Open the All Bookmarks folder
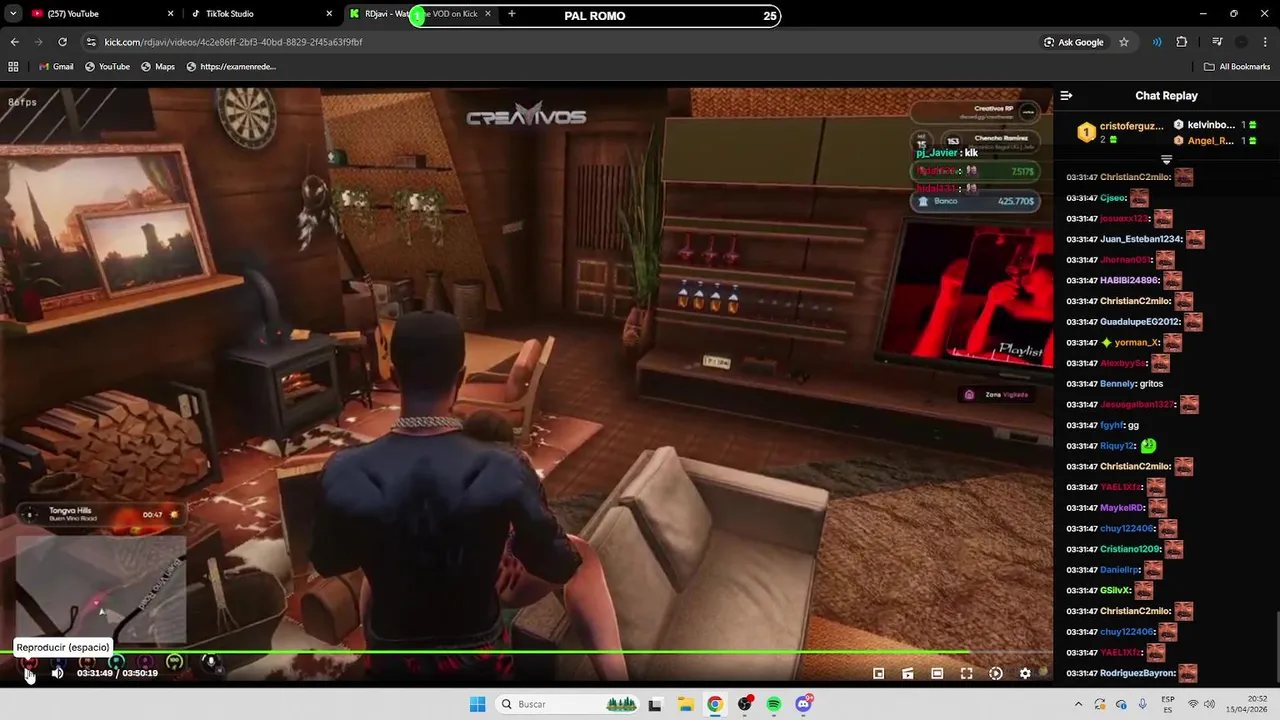 point(1237,66)
